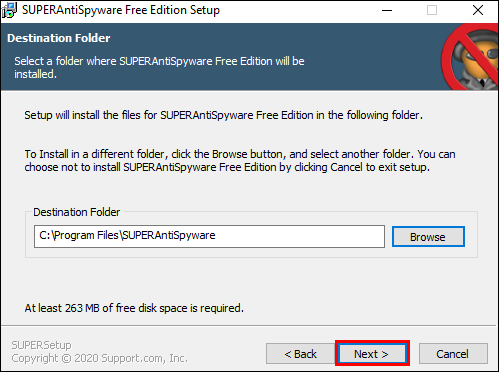Image resolution: width=499 pixels, height=372 pixels.
Task: Click the 'Select a folder where' subtitle text
Action: pyautogui.click(x=159, y=68)
